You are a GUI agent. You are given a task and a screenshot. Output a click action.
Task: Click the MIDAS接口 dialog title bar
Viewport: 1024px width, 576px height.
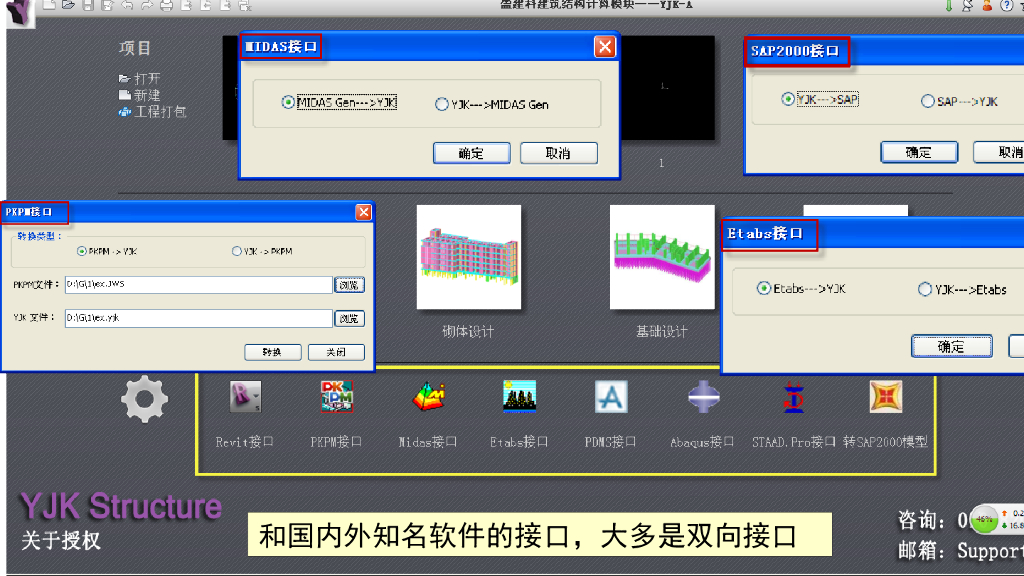tap(429, 46)
